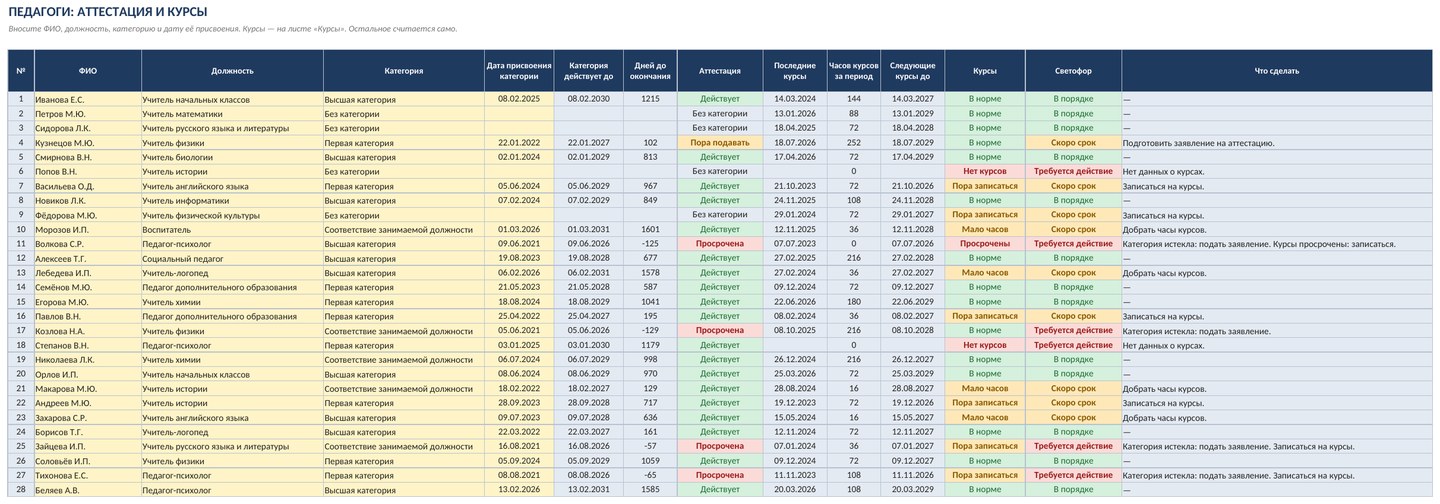1440x504 pixels.
Task: Select the "Должность" column header
Action: [232, 71]
